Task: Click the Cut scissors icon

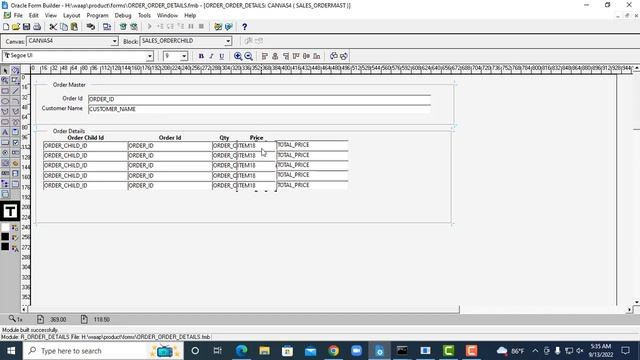Action: click(x=53, y=27)
